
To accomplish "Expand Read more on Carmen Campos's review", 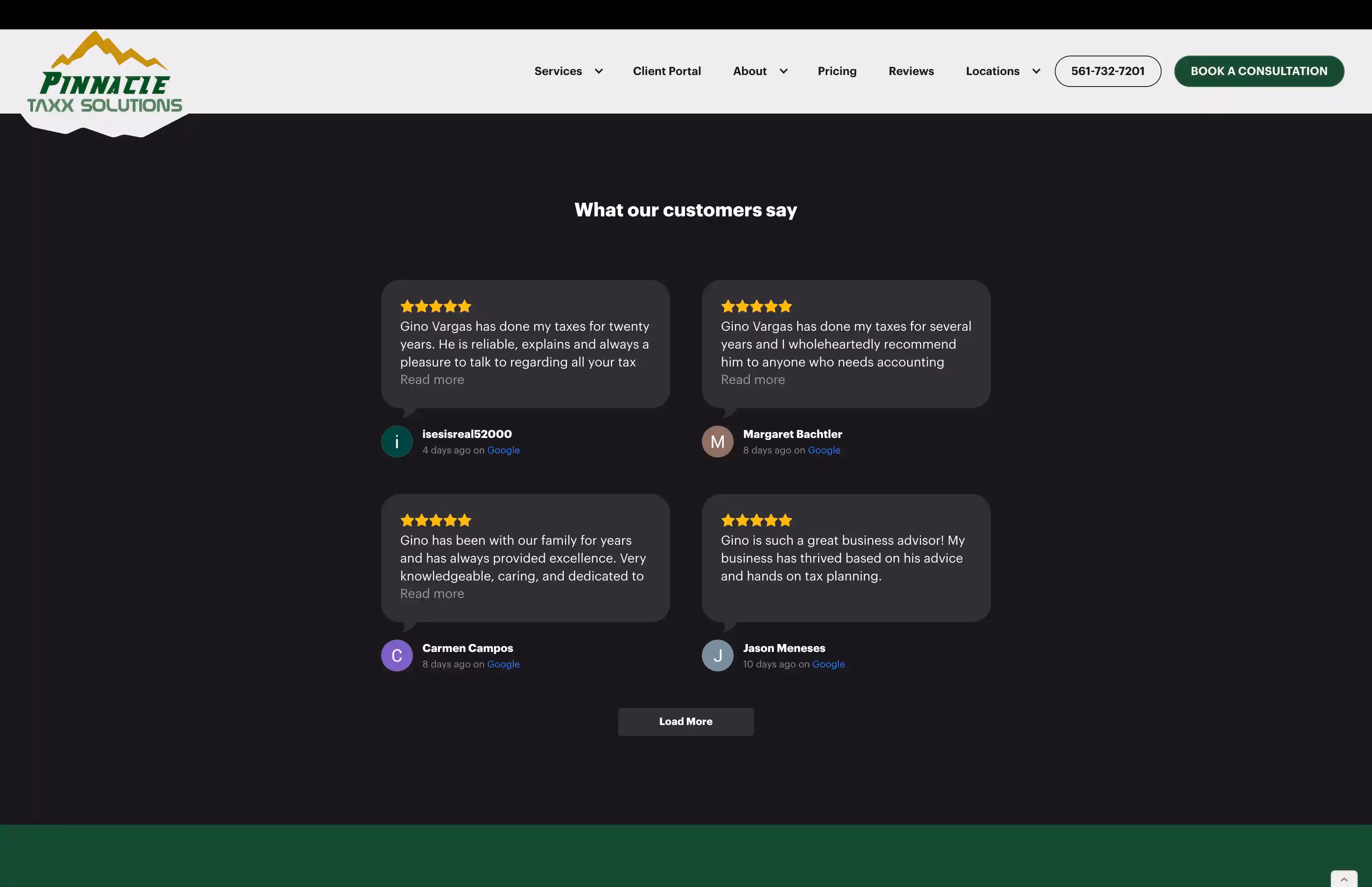I will [x=432, y=594].
